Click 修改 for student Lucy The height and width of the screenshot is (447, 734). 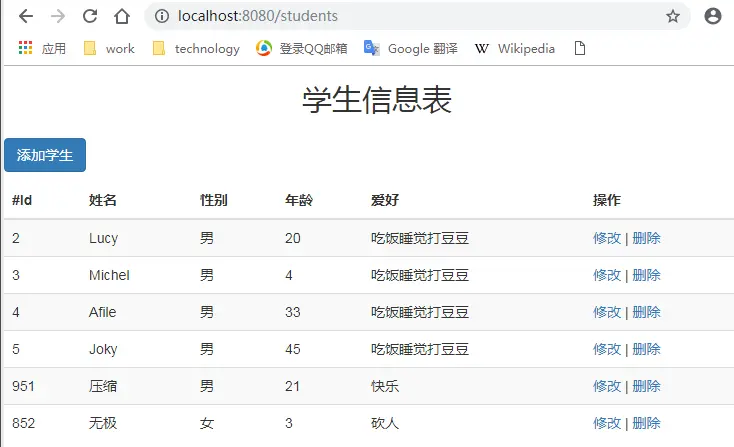coord(607,238)
